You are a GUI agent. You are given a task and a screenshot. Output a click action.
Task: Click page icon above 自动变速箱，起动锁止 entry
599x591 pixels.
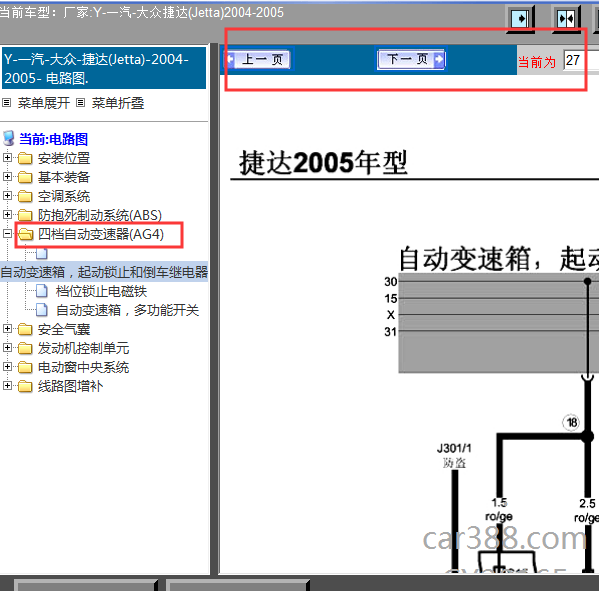pyautogui.click(x=42, y=253)
